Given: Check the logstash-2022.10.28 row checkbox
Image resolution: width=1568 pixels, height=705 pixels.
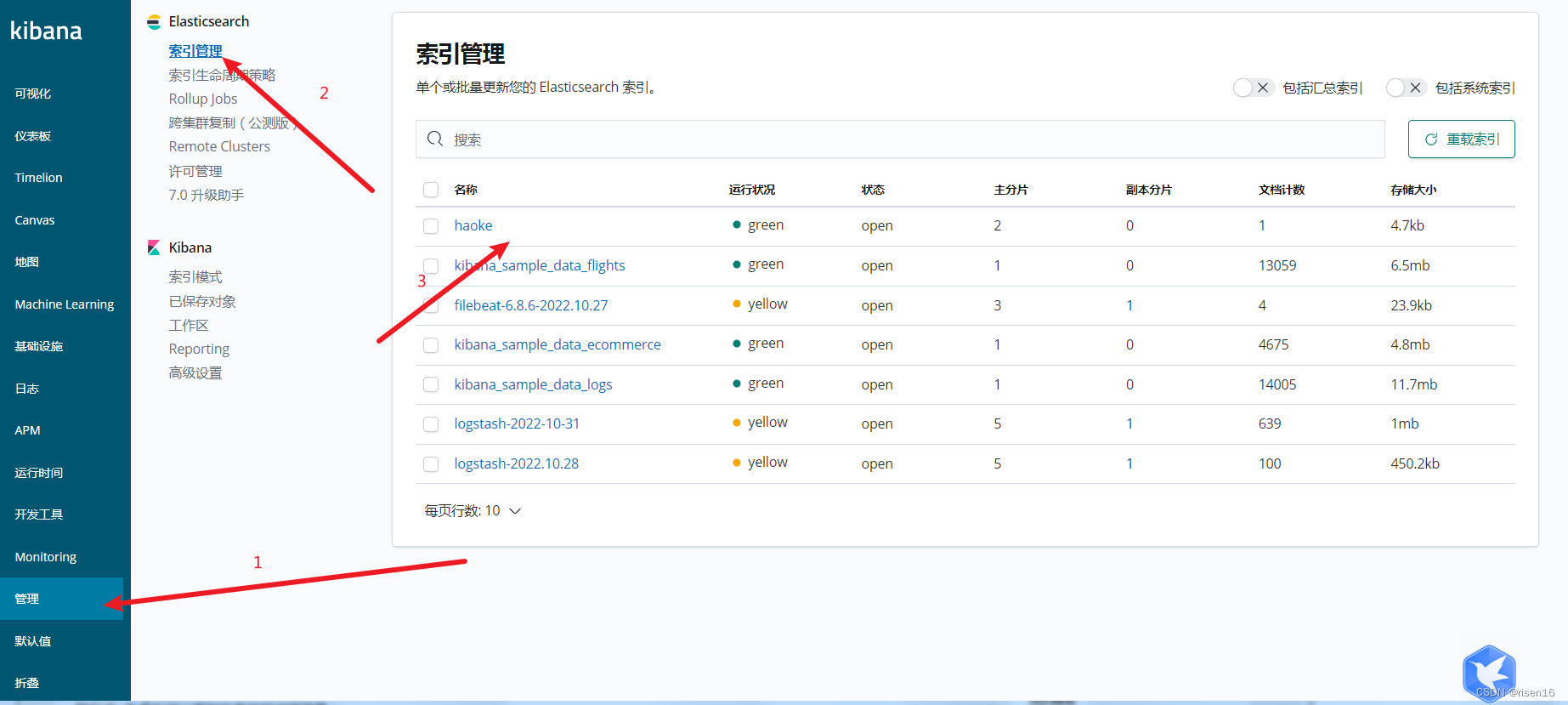Looking at the screenshot, I should point(431,464).
